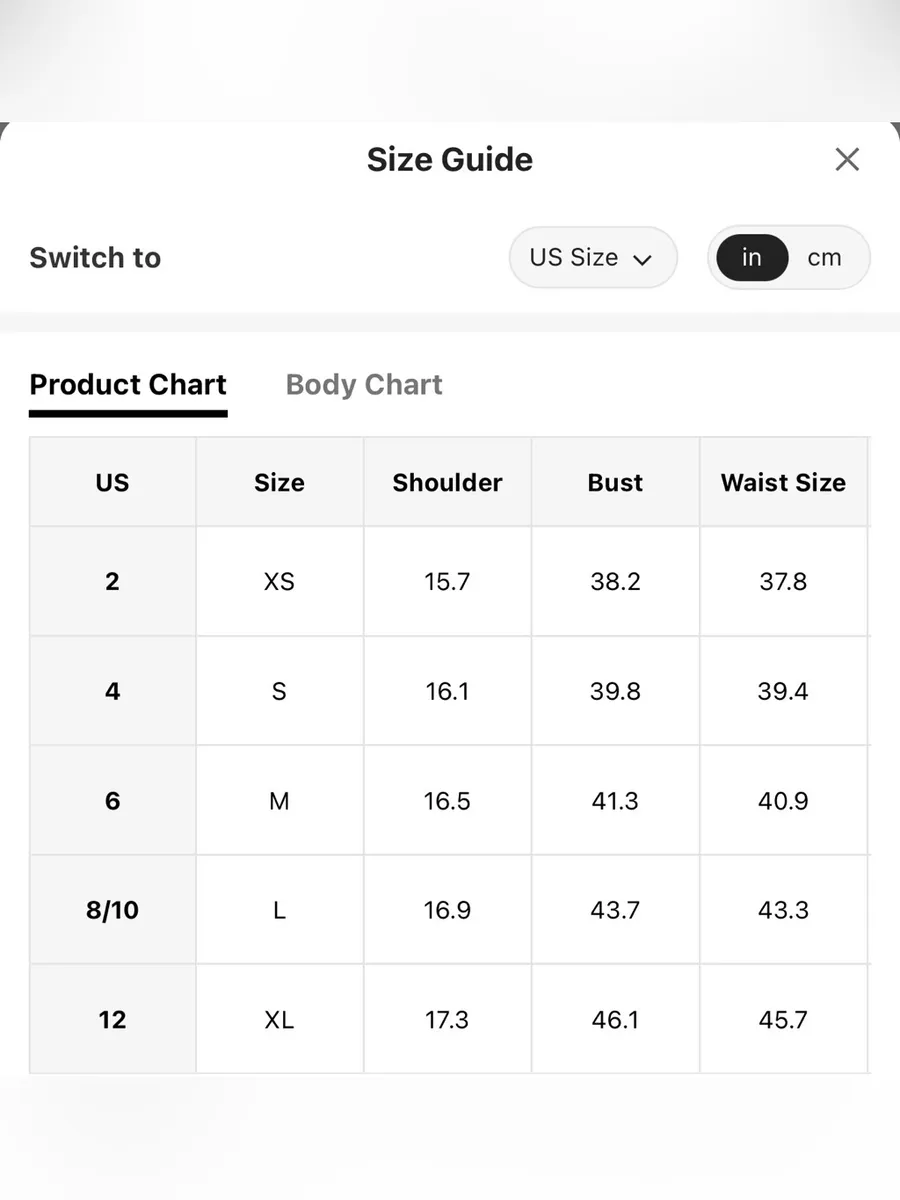Select the in unit option
The height and width of the screenshot is (1200, 900).
coord(752,257)
